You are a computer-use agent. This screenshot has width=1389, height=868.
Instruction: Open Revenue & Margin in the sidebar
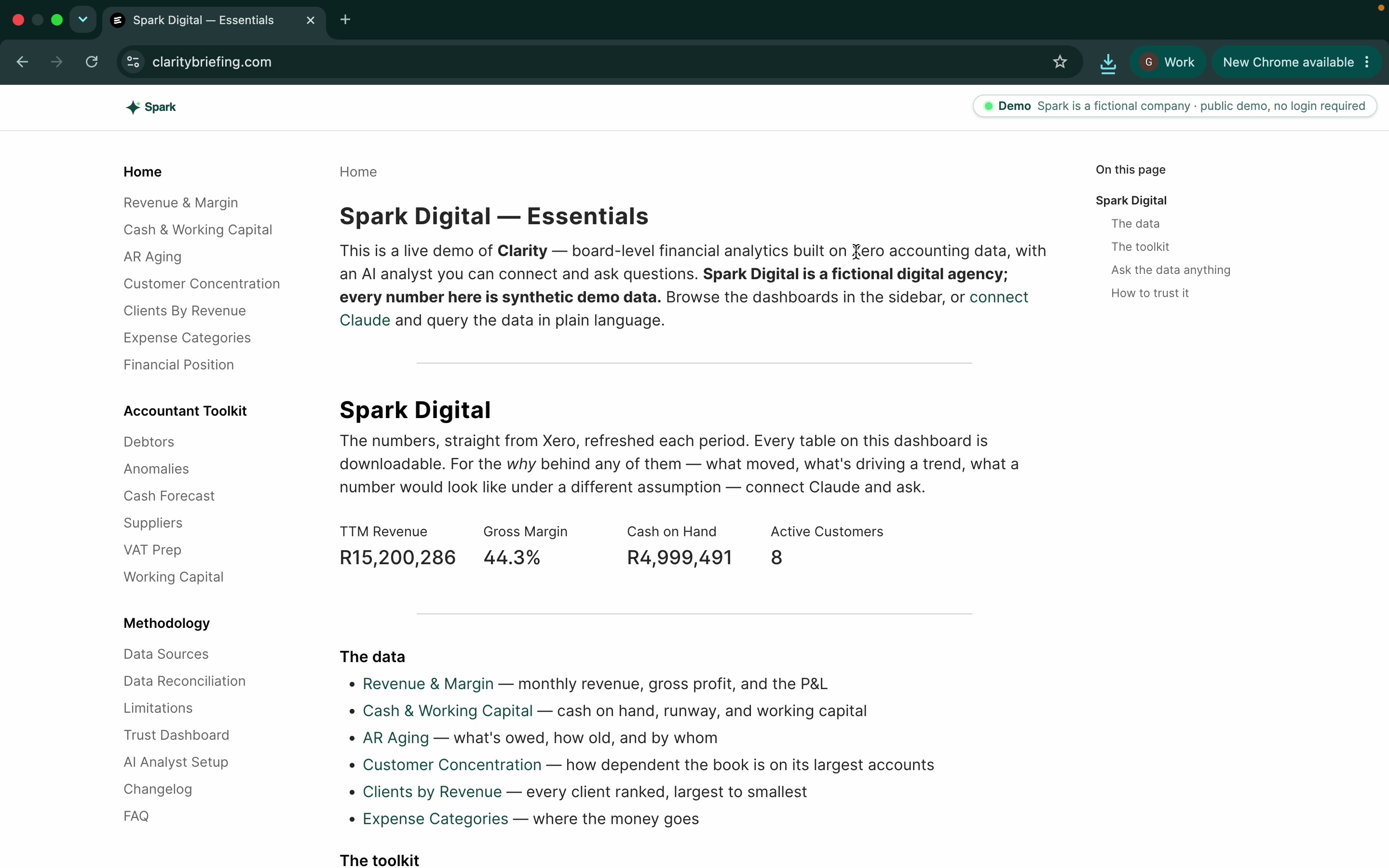[x=180, y=203]
